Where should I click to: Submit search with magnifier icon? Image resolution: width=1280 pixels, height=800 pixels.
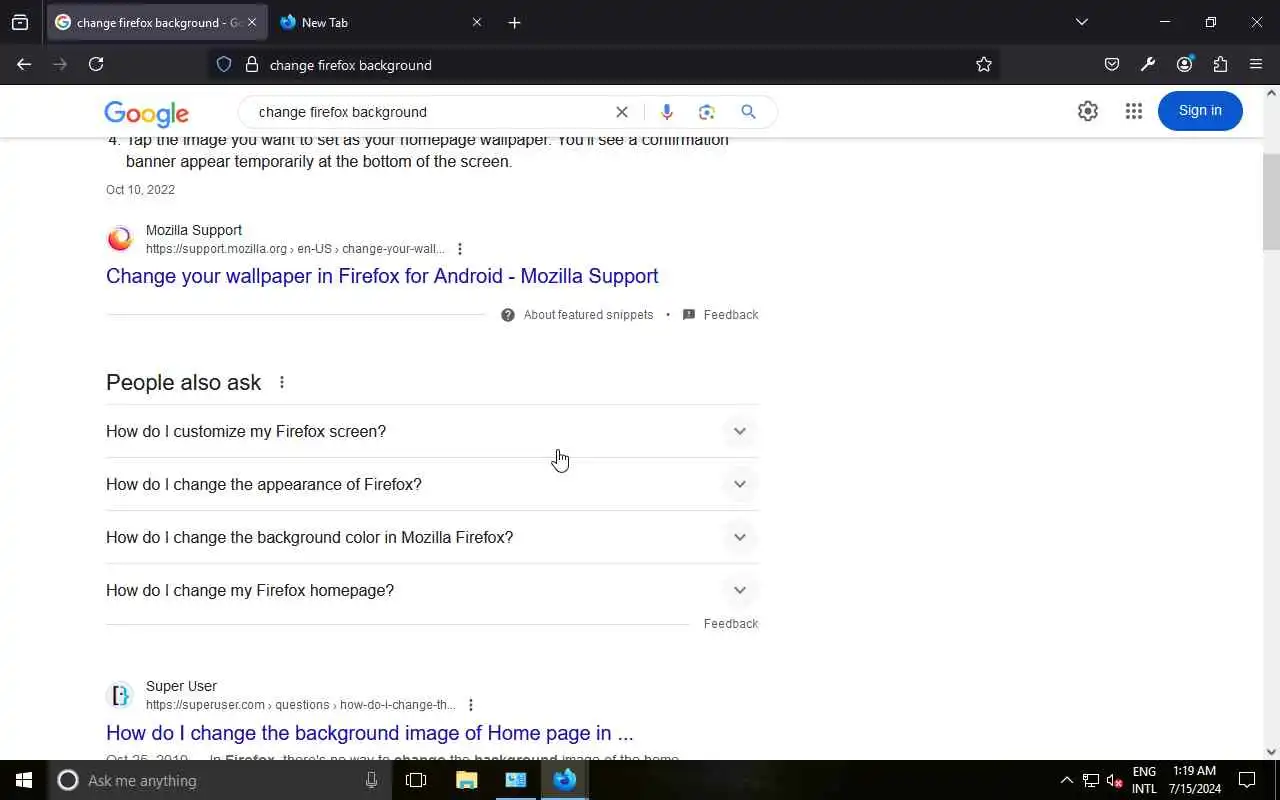click(748, 112)
